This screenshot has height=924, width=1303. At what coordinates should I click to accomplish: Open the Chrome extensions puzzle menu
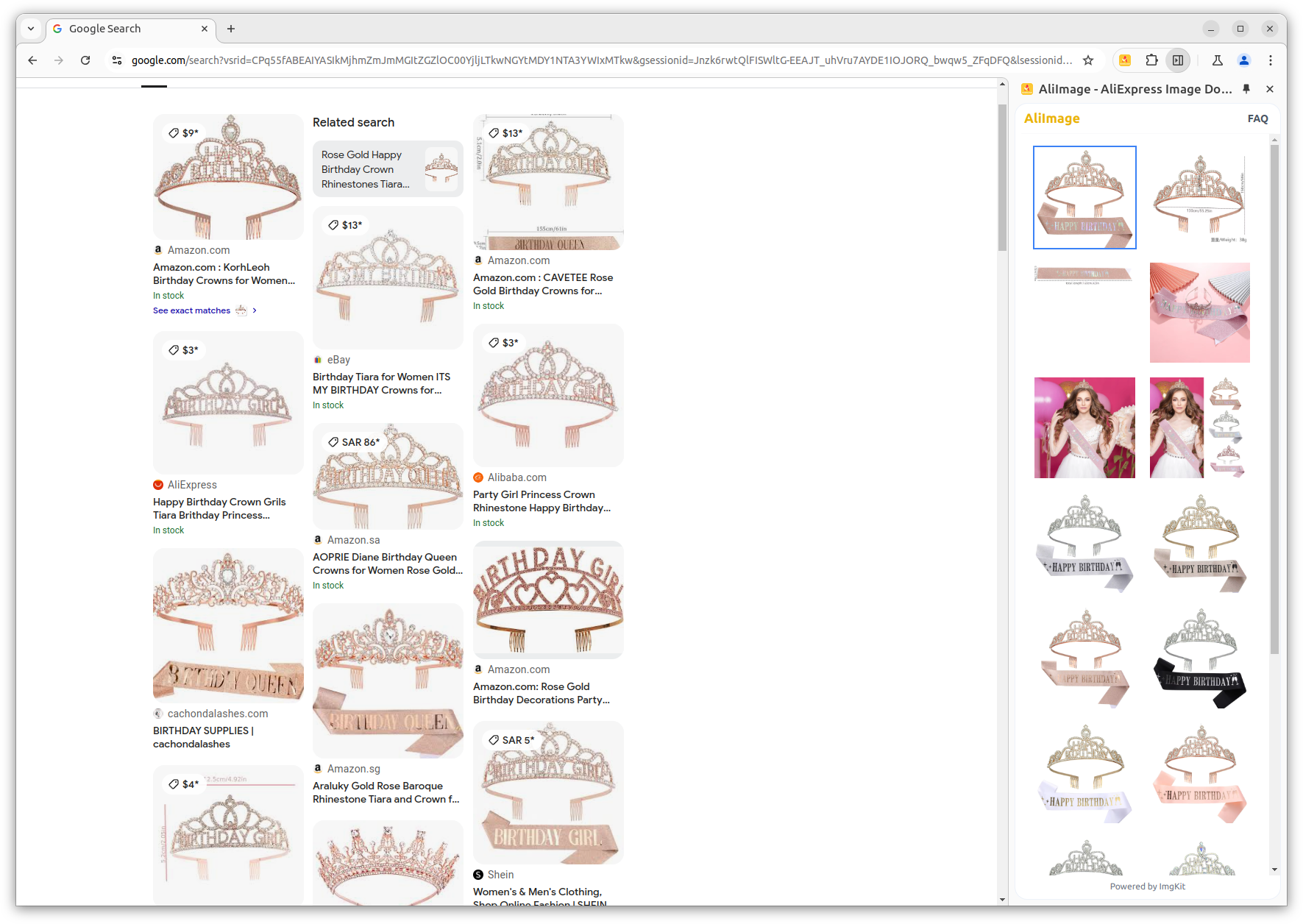(x=1151, y=60)
